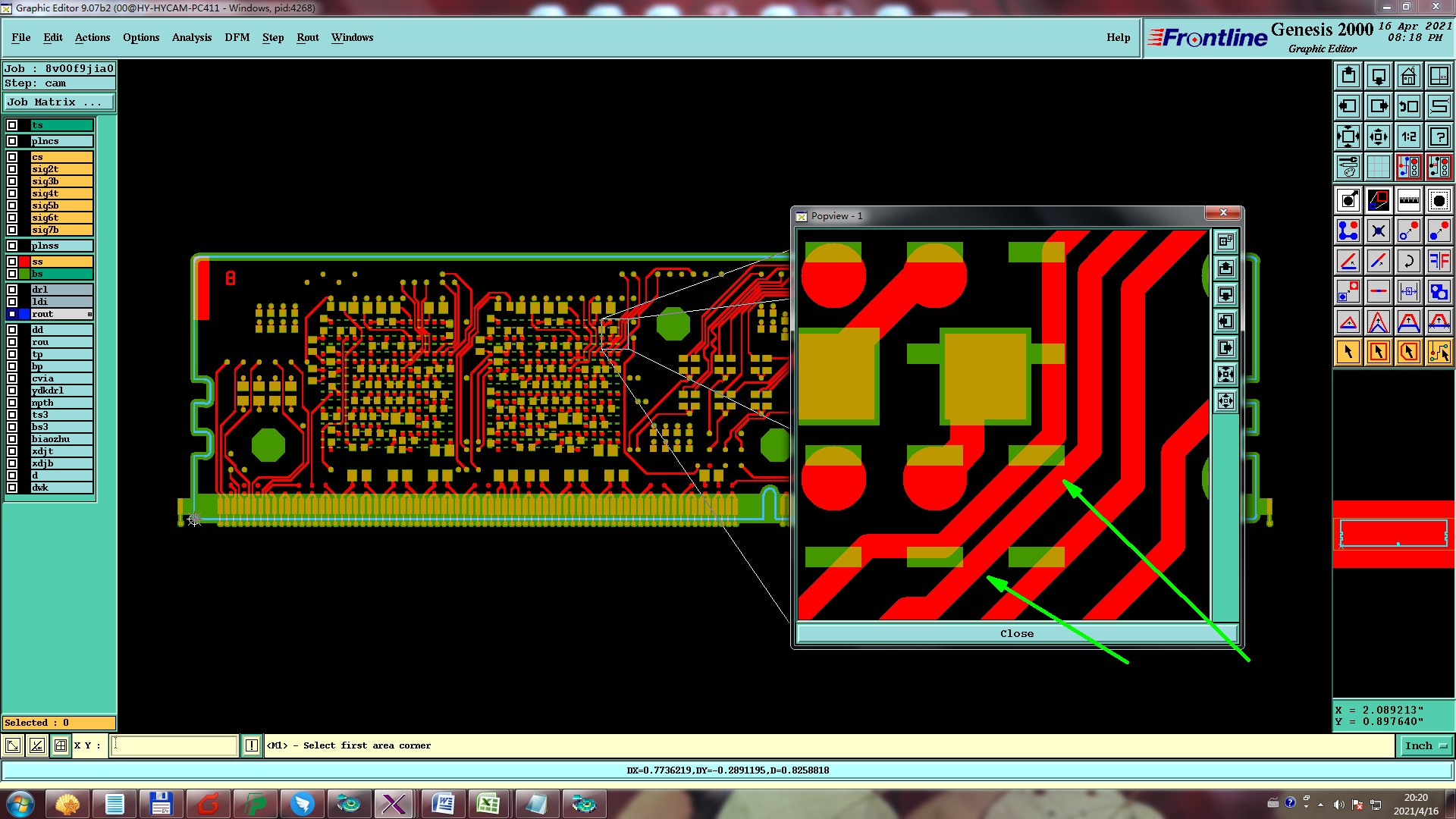
Task: Click the mirror F tool icon
Action: coord(1439,261)
